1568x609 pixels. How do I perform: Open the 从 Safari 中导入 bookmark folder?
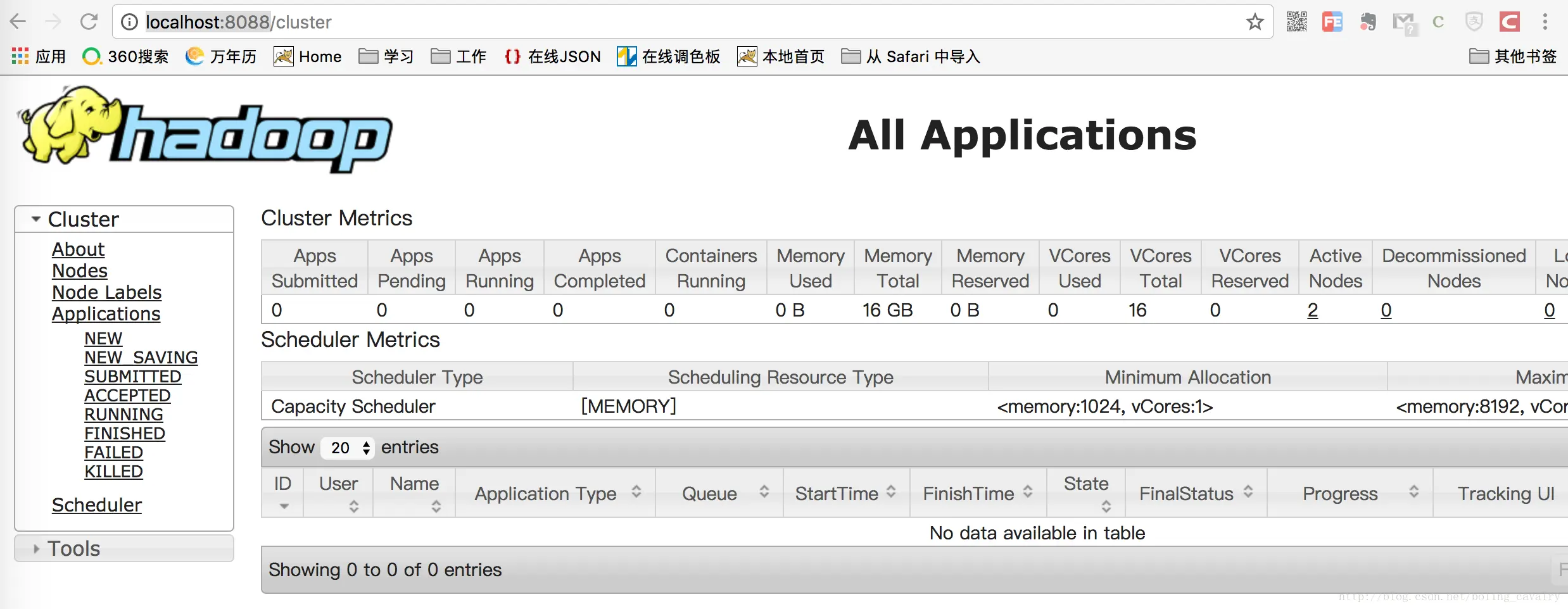tap(911, 56)
